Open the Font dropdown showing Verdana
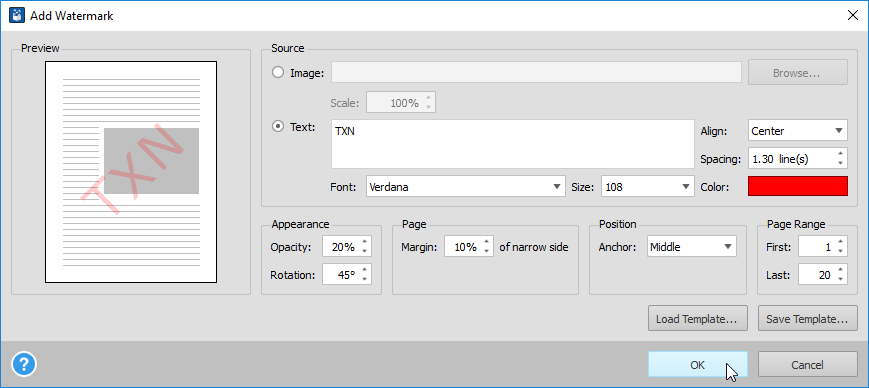This screenshot has width=869, height=388. (x=466, y=187)
